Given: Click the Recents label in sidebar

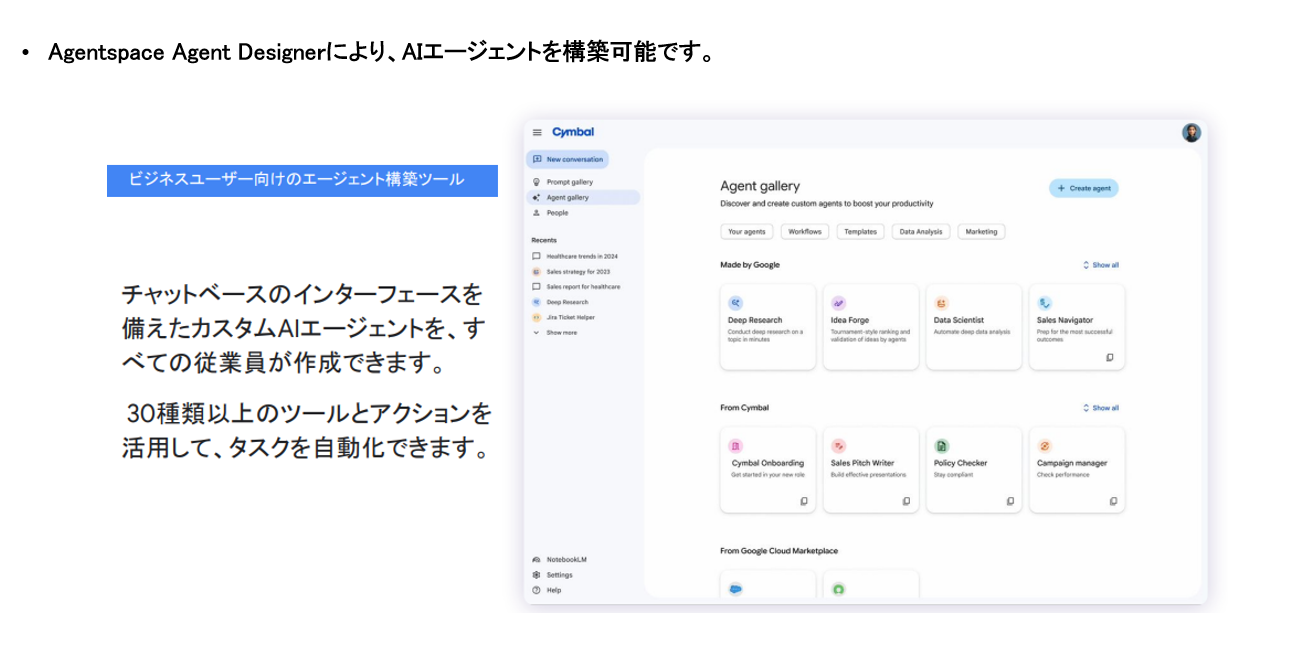Looking at the screenshot, I should (544, 240).
